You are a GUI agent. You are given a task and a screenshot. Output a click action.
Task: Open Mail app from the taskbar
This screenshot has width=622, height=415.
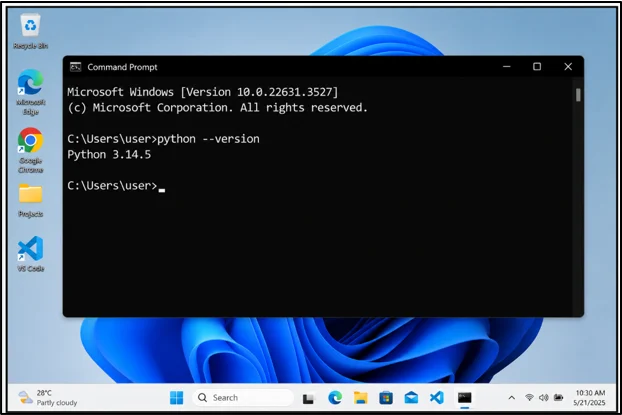pyautogui.click(x=411, y=398)
